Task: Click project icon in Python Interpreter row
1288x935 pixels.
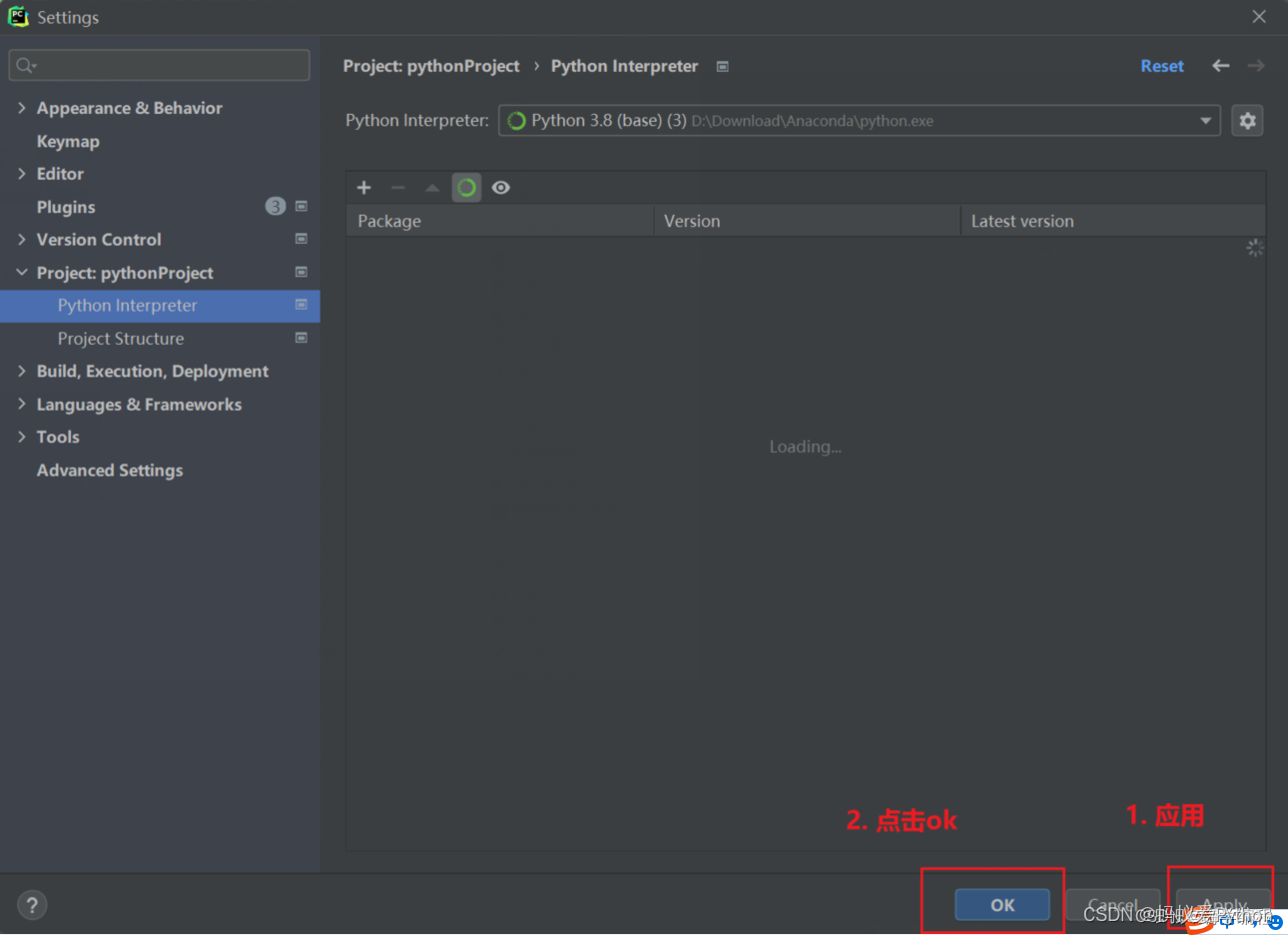Action: (x=302, y=305)
